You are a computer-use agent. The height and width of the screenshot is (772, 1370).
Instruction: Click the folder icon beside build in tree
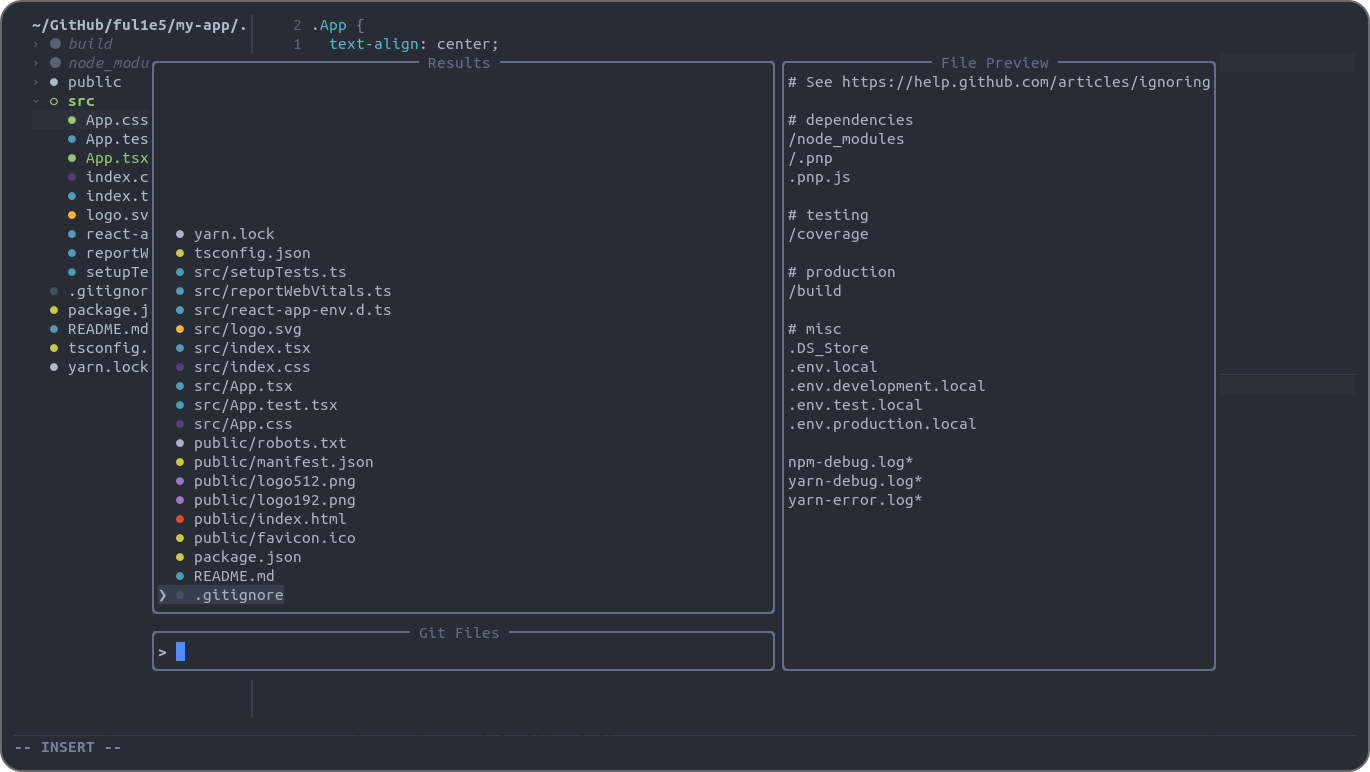point(55,44)
